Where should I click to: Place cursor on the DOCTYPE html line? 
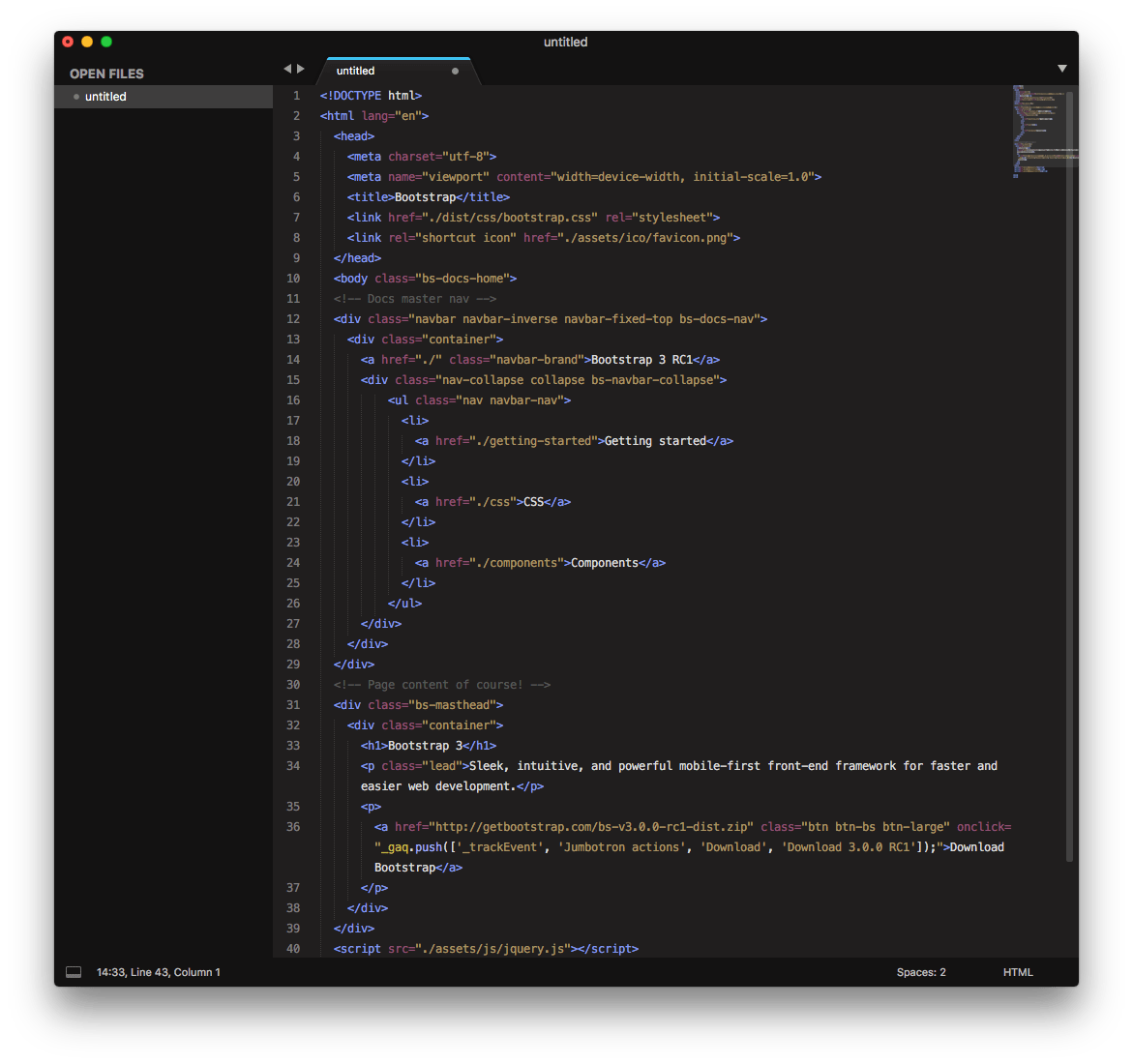[371, 96]
